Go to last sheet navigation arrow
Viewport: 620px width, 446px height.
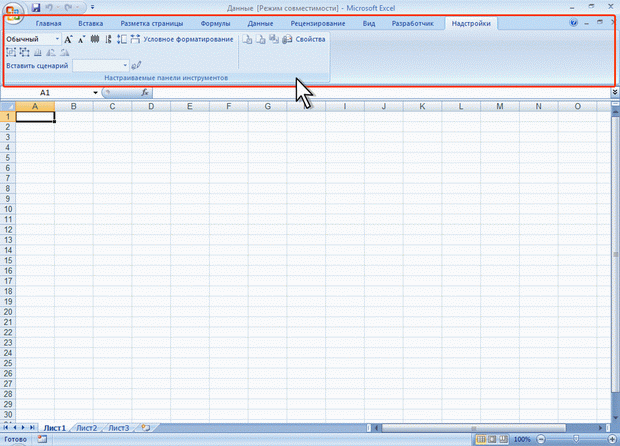tap(32, 428)
